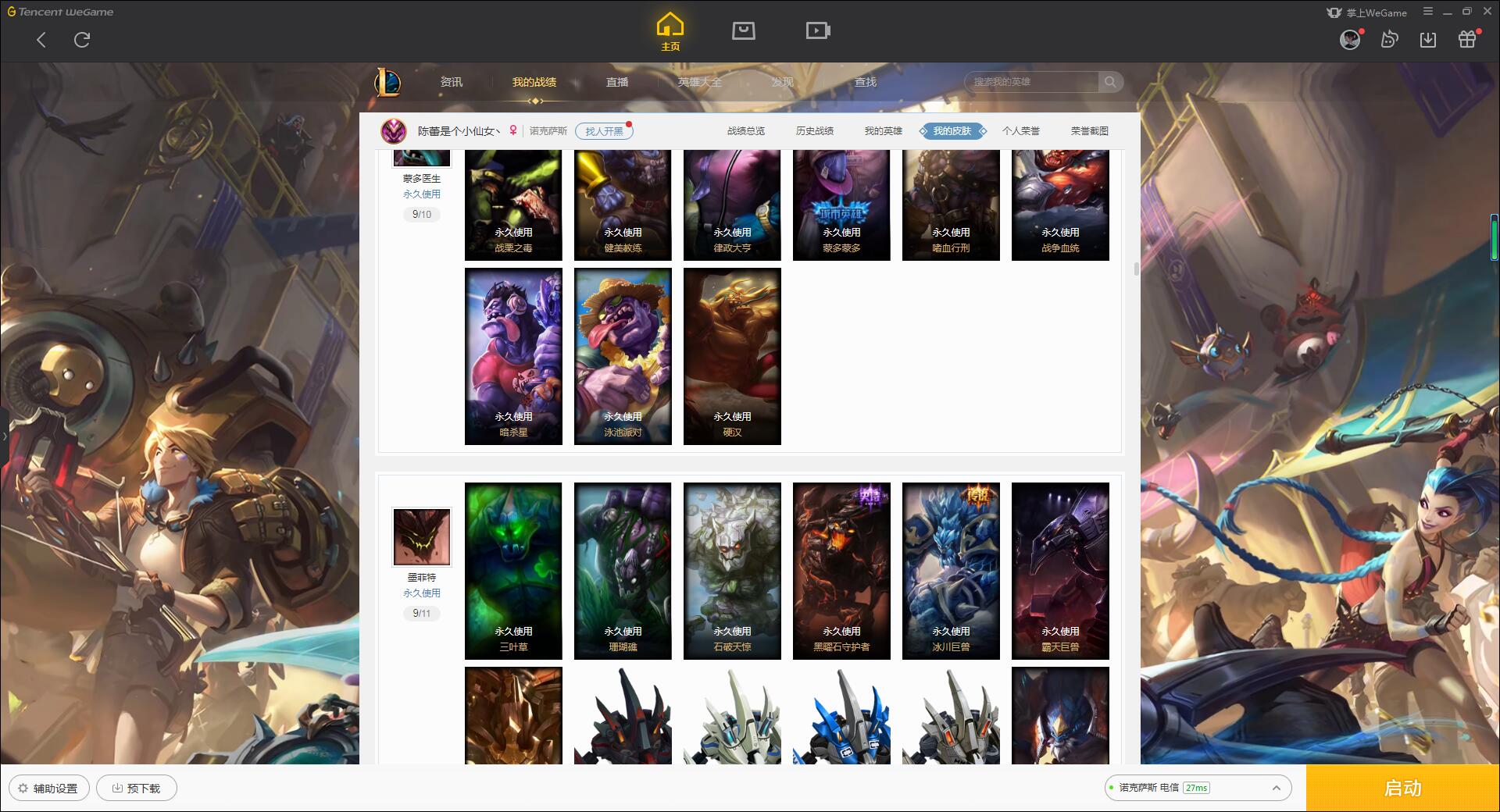The image size is (1500, 812).
Task: Click the player profile avatar
Action: 394,131
